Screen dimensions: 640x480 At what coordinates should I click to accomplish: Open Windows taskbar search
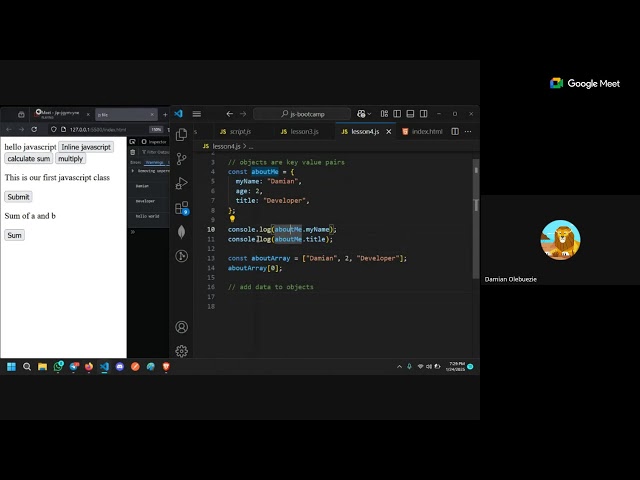[27, 367]
